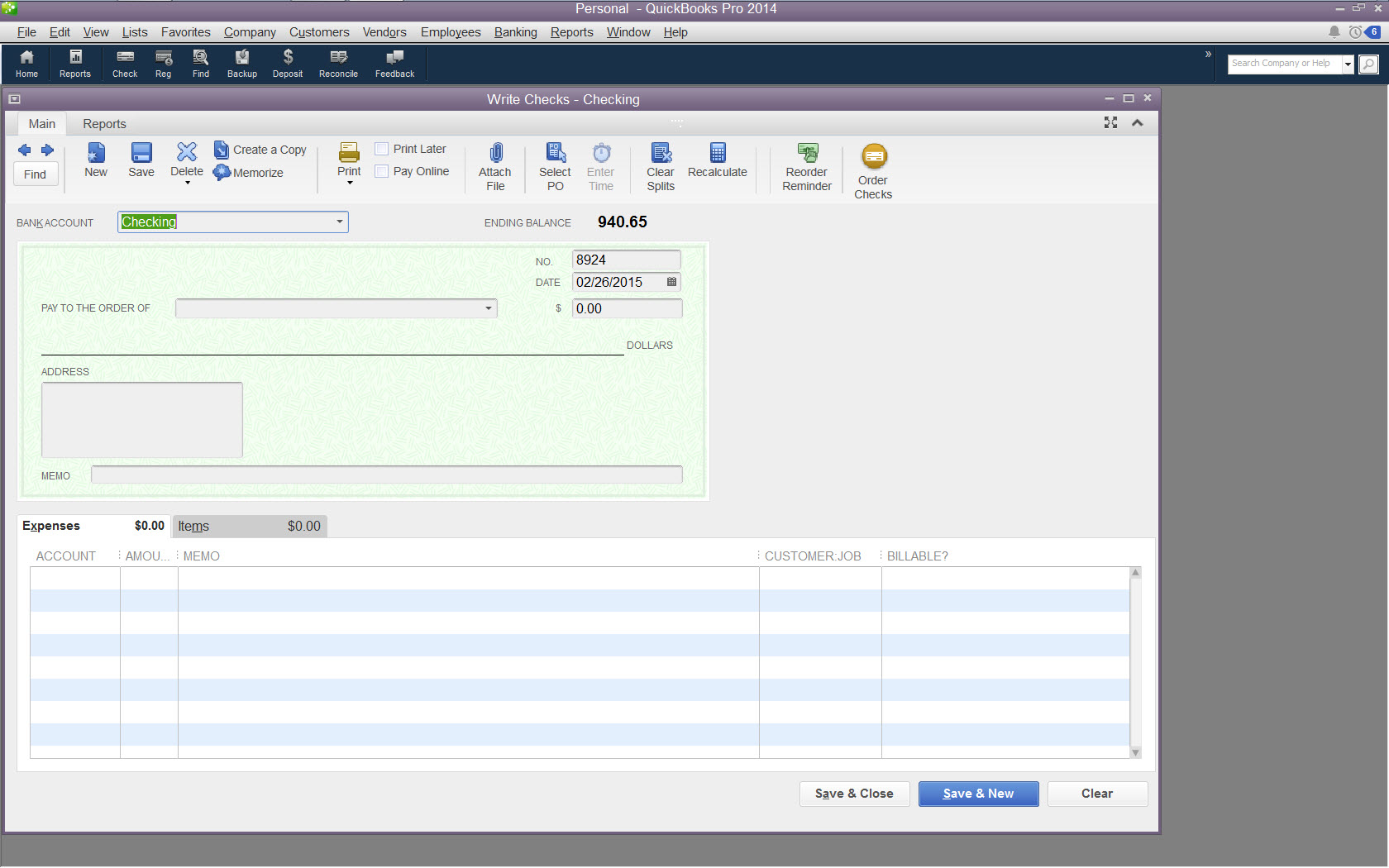The width and height of the screenshot is (1389, 868).
Task: Open the File menu
Action: (26, 32)
